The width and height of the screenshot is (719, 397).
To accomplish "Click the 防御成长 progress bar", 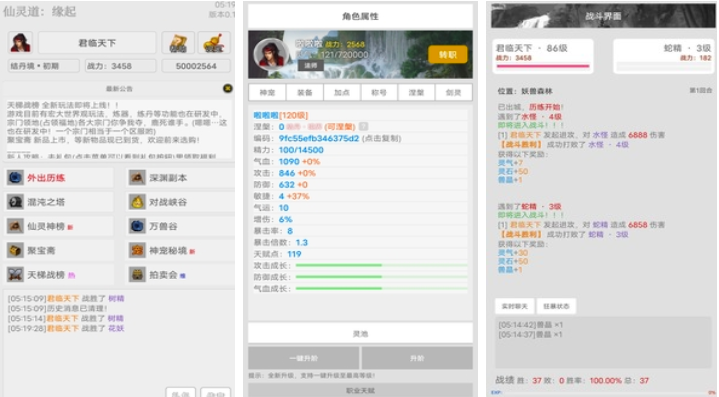I will pos(382,277).
